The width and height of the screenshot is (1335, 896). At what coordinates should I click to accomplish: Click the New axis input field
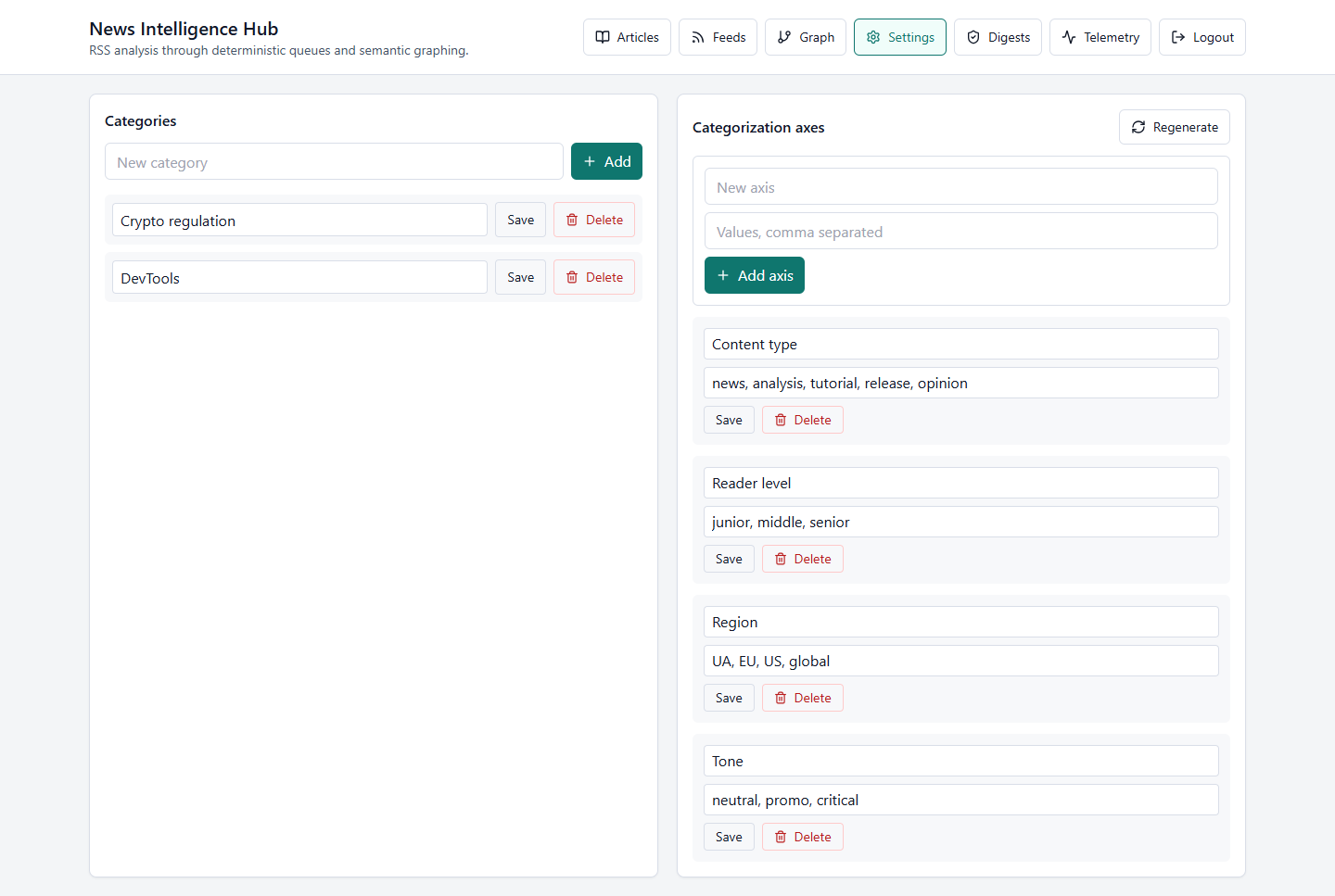[x=961, y=186]
